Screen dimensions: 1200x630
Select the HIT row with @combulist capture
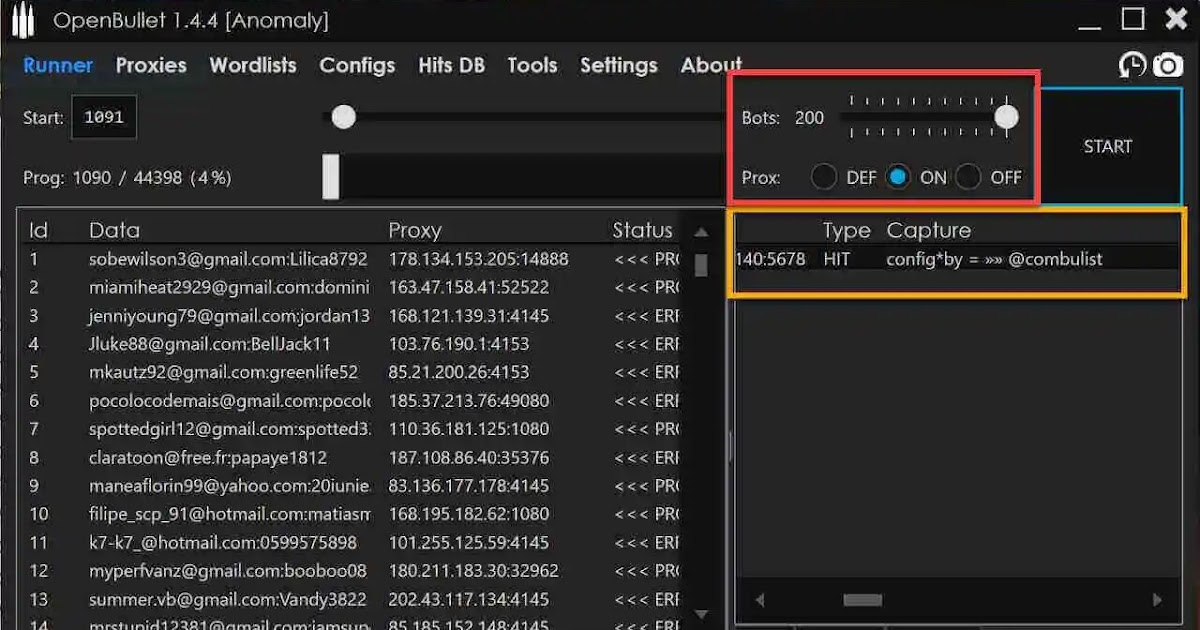(x=956, y=259)
